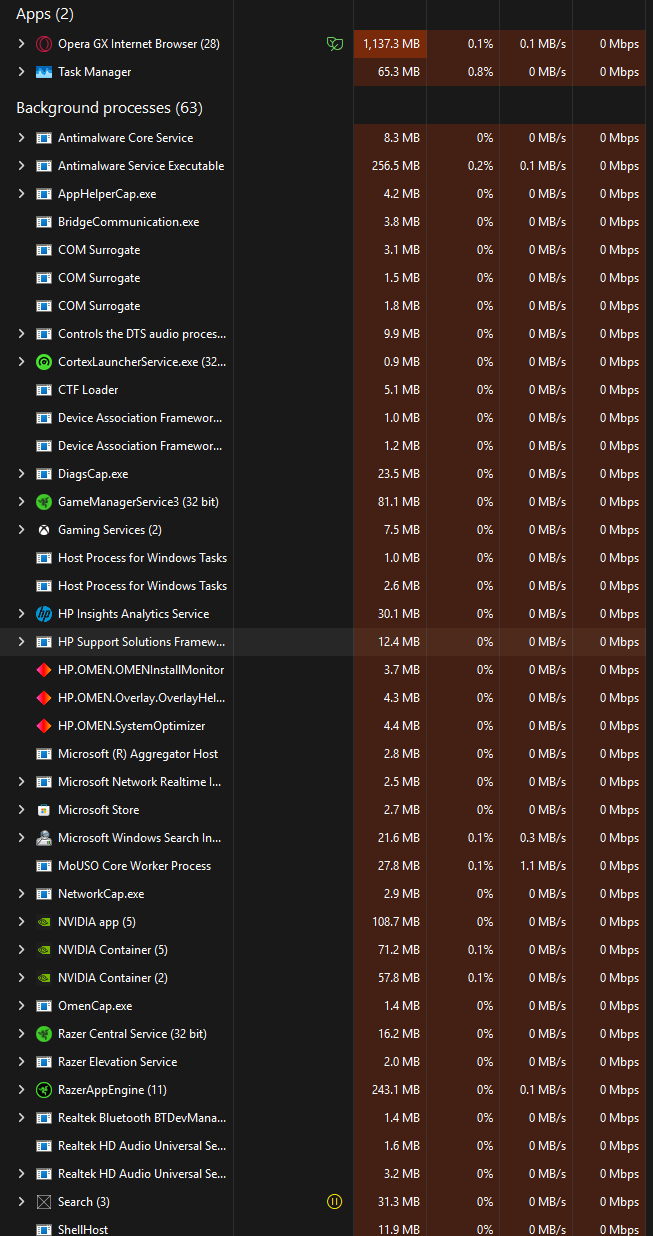Click the CortexLauncherService.exe green icon
Image resolution: width=653 pixels, height=1236 pixels.
coord(44,362)
